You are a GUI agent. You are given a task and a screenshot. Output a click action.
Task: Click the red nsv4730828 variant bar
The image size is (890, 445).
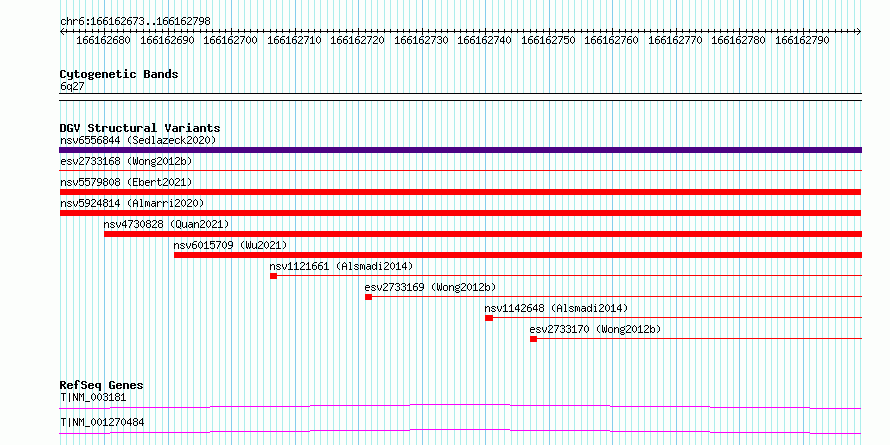click(483, 234)
